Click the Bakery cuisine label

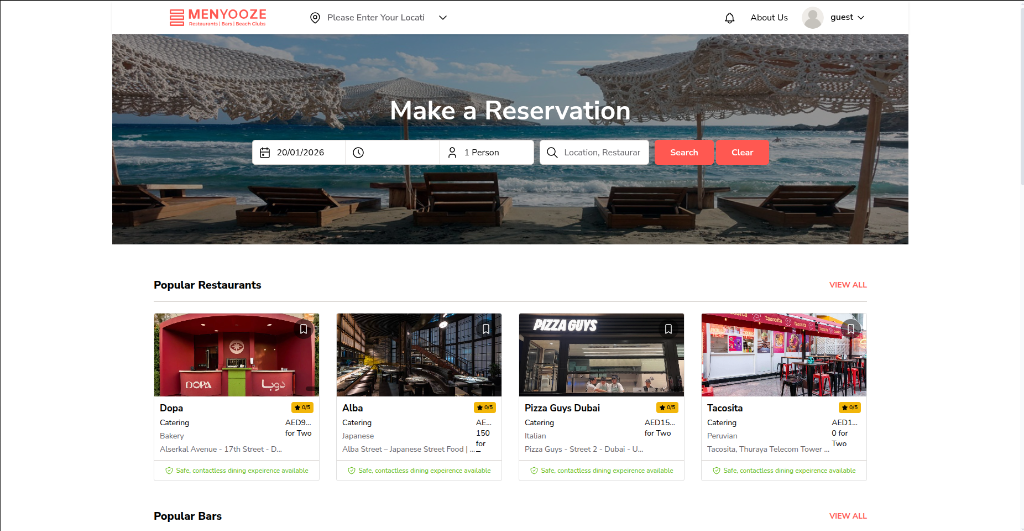(x=172, y=436)
